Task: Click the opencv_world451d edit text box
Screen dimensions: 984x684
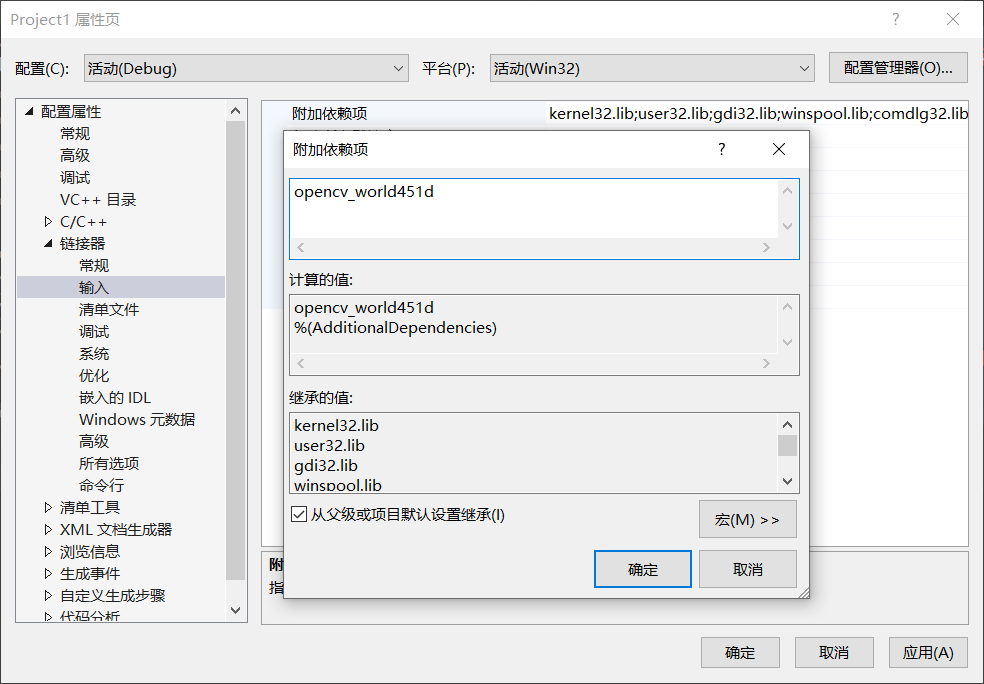Action: click(534, 209)
